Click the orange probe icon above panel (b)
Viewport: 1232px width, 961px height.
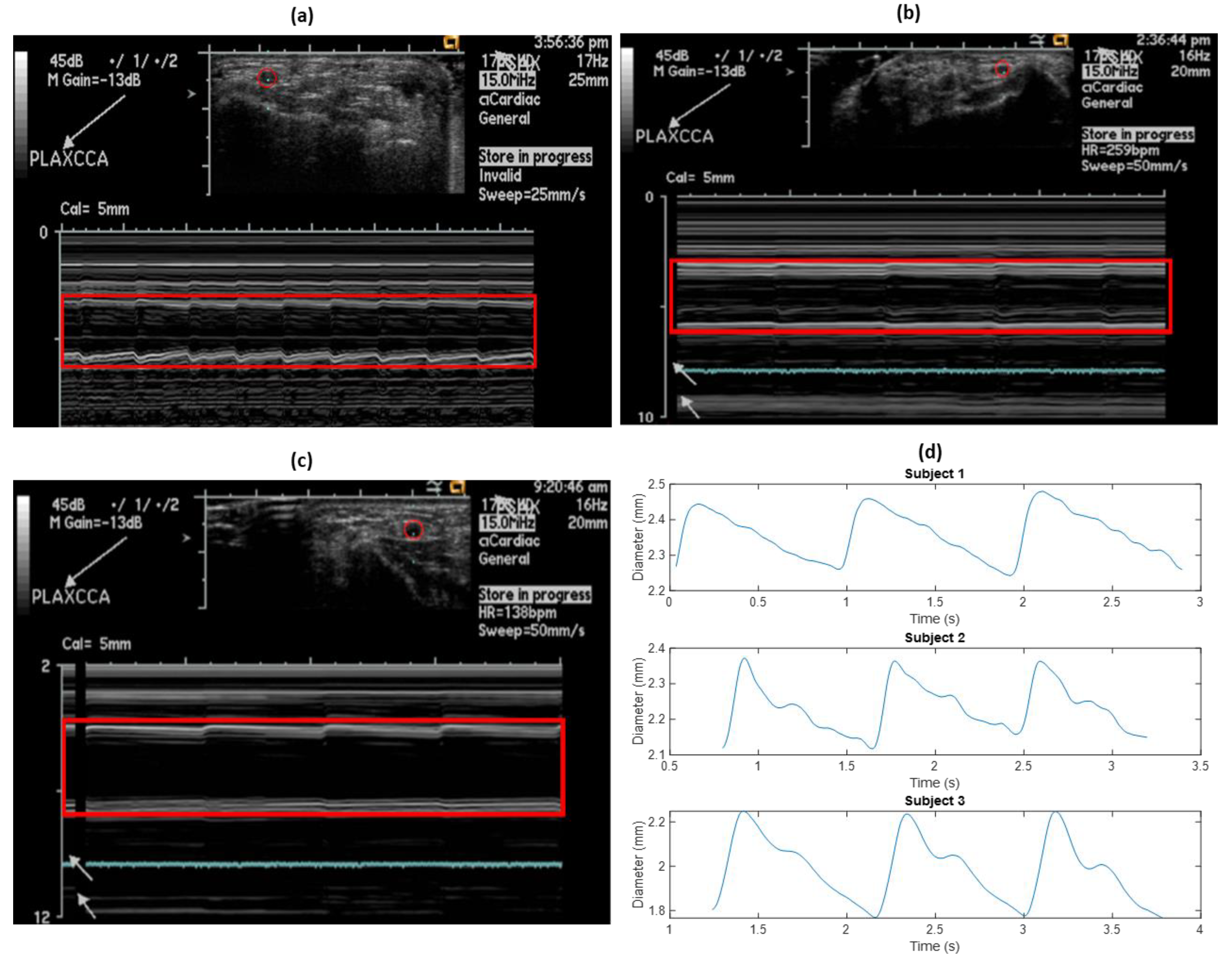(1061, 40)
